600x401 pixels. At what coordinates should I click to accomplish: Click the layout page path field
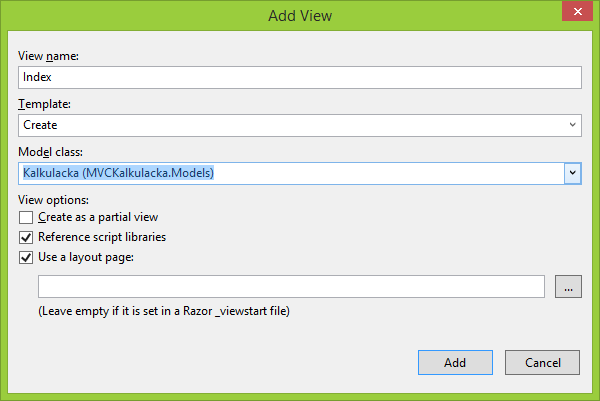[291, 286]
